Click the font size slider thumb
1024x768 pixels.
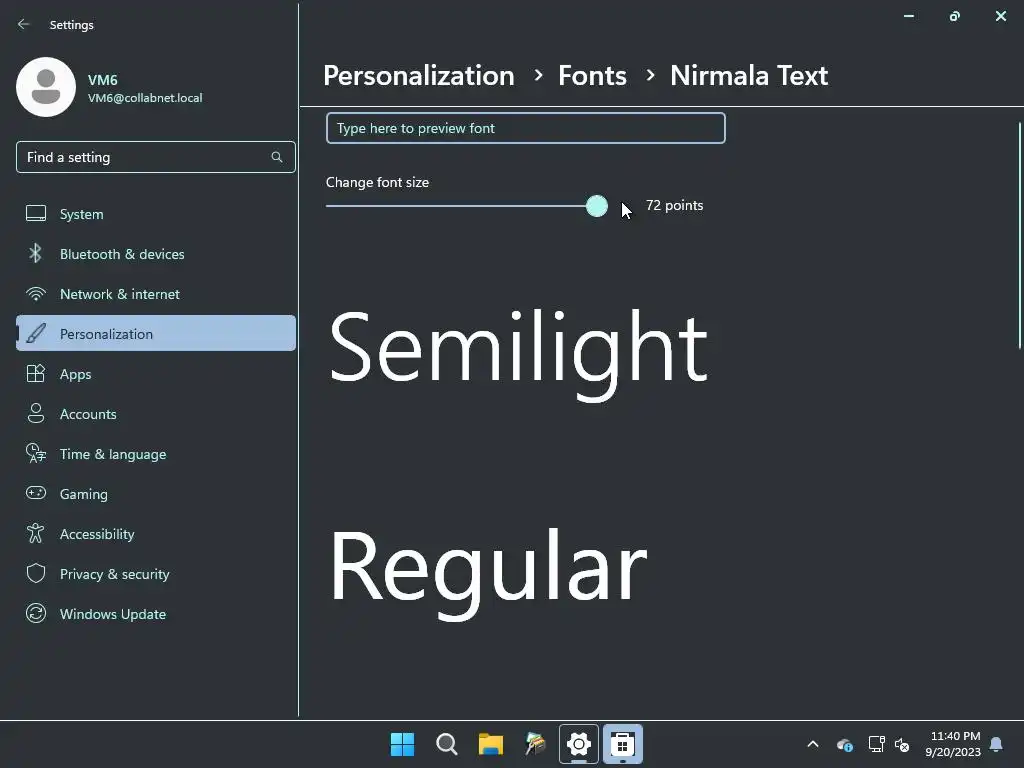pos(596,206)
